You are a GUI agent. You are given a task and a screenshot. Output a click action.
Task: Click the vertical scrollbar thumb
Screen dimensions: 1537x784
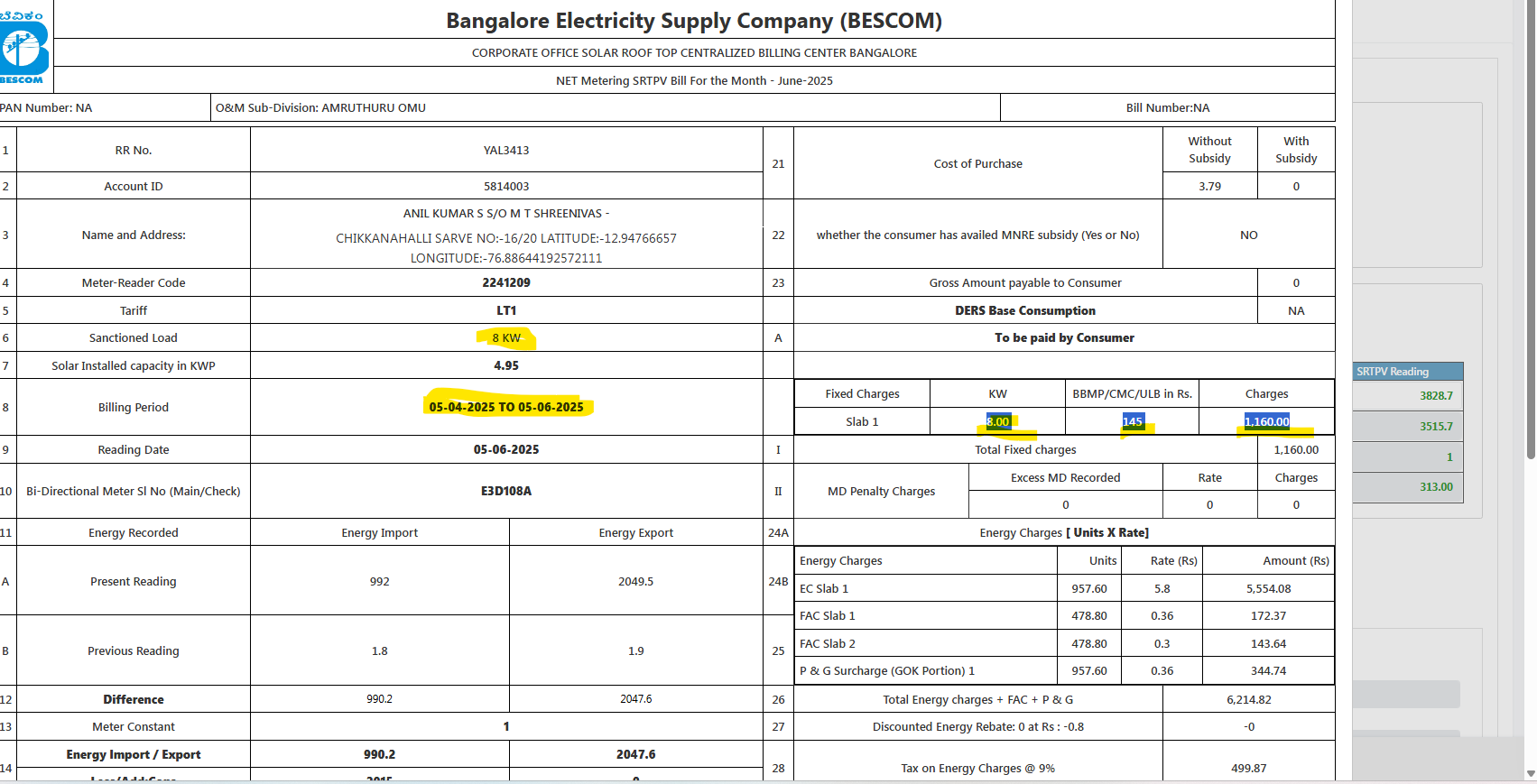pyautogui.click(x=1530, y=230)
